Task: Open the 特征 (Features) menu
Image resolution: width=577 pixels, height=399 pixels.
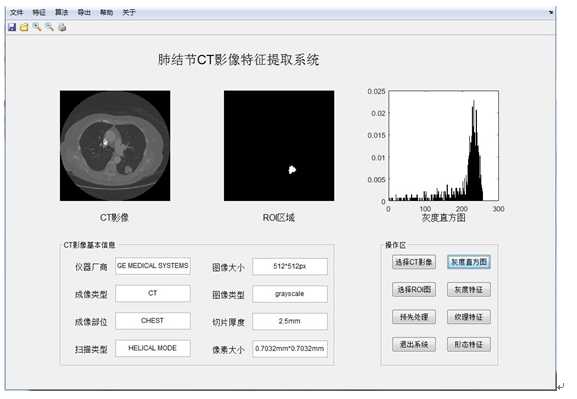Action: pos(39,13)
